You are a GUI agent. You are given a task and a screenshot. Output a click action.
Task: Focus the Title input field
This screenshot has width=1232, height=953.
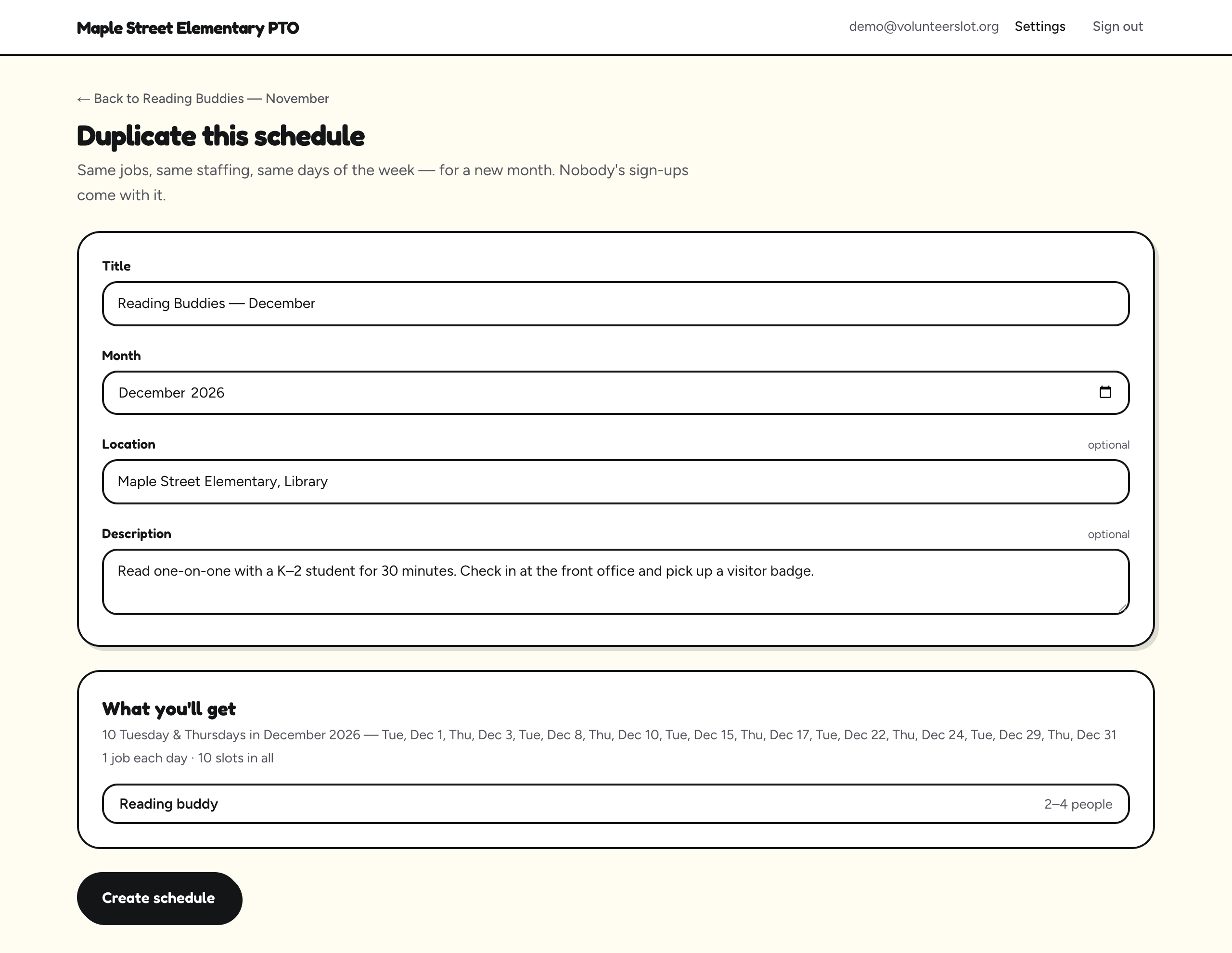(616, 304)
